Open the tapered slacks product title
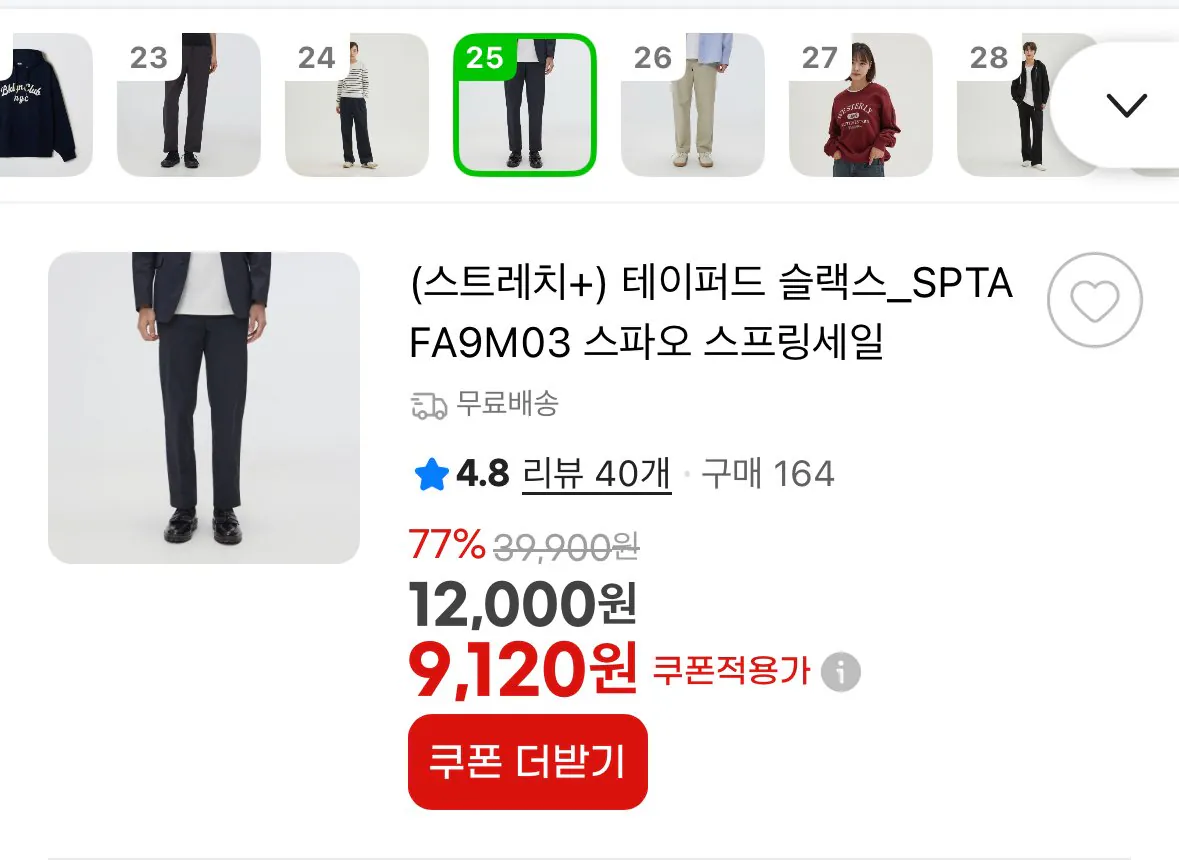Image resolution: width=1179 pixels, height=860 pixels. point(711,313)
